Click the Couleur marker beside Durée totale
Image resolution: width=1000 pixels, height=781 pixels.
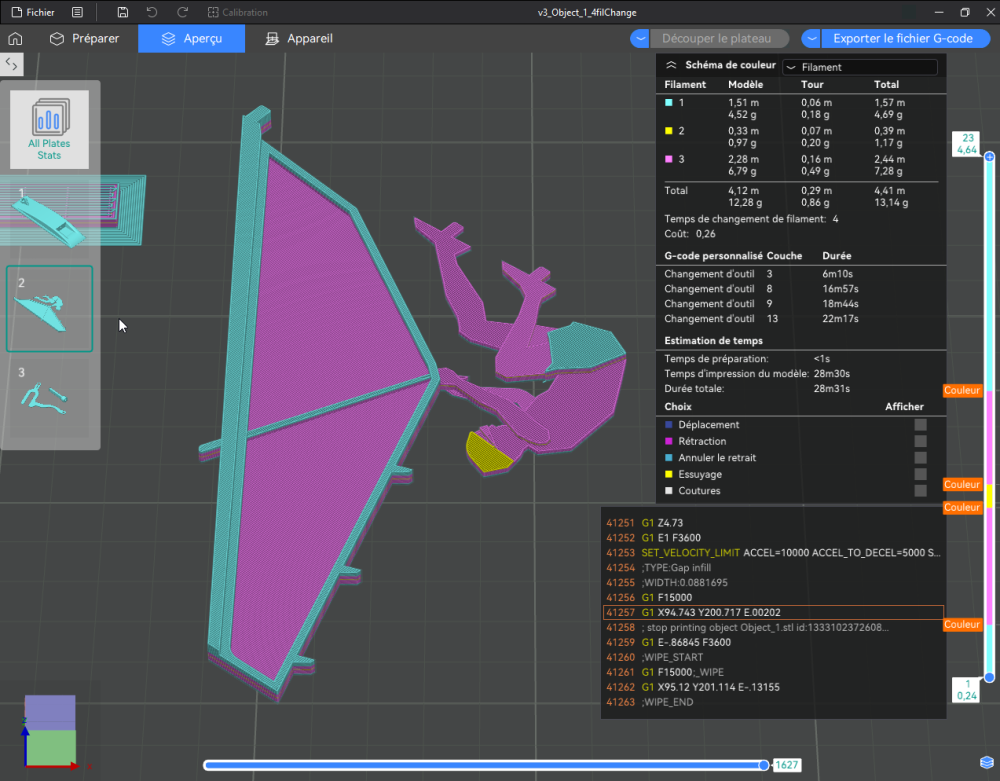[x=962, y=390]
